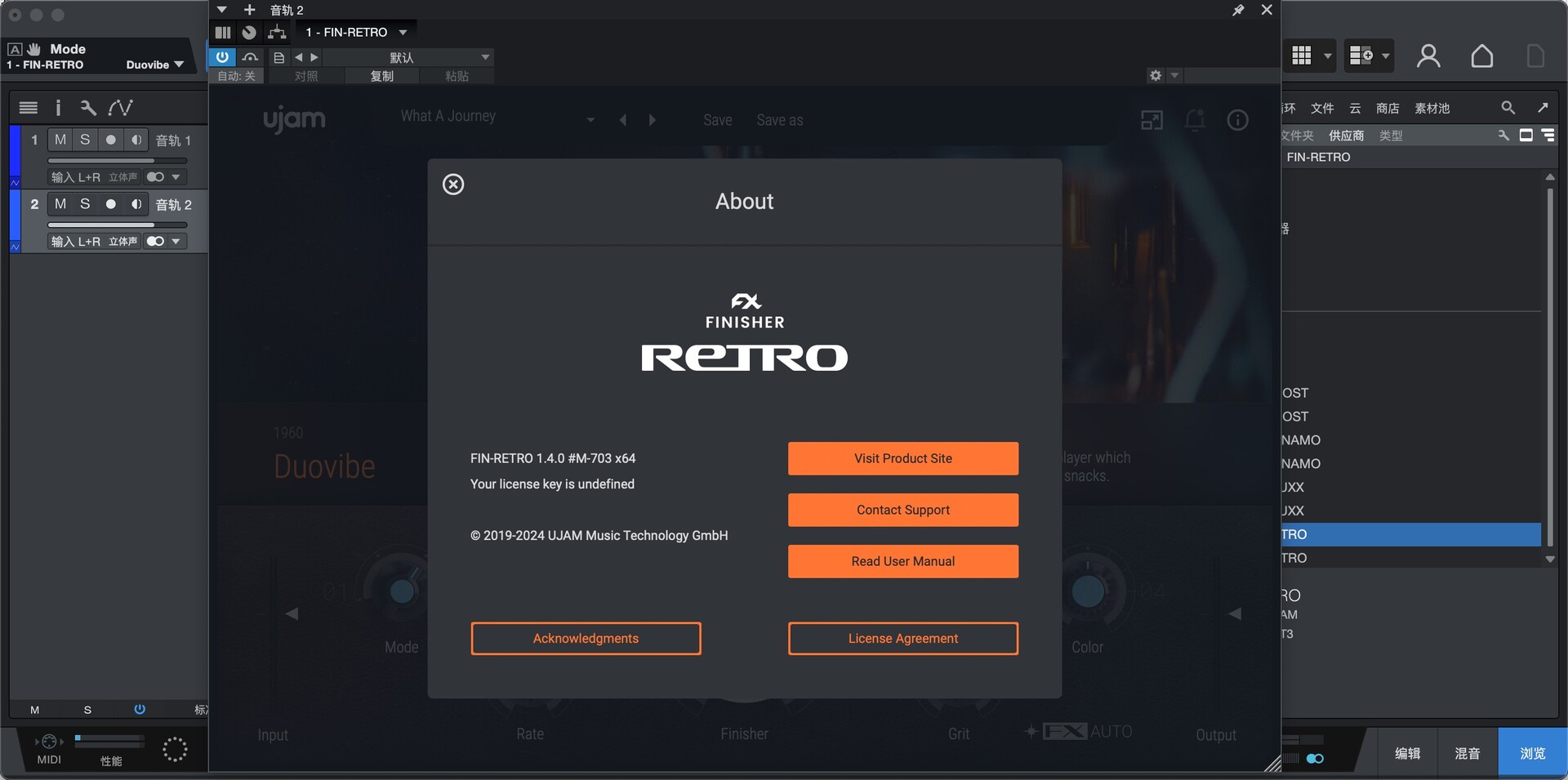Open the grid view dropdown arrow
This screenshot has width=1568, height=780.
[x=1328, y=56]
